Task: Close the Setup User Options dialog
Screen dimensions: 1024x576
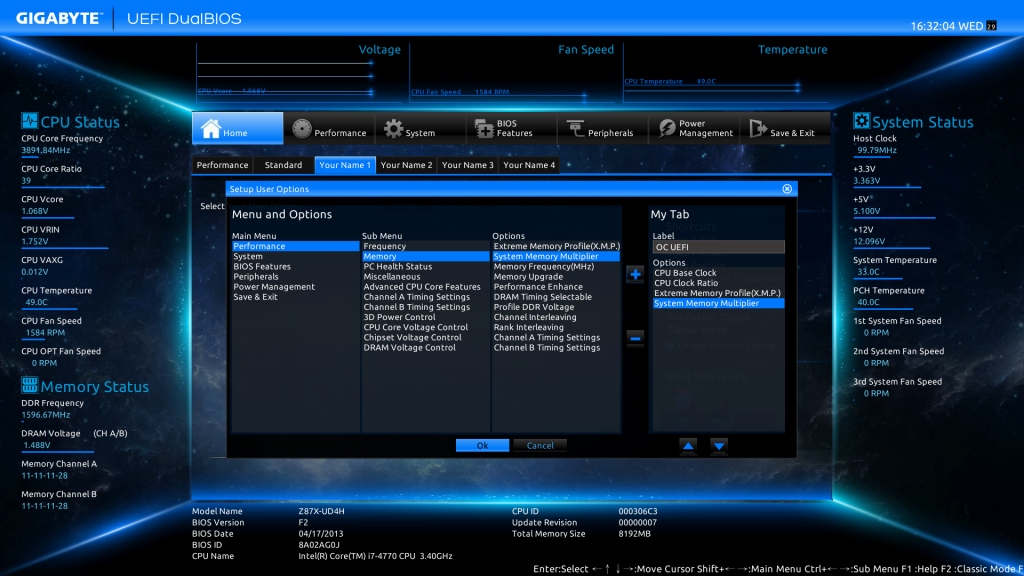Action: coord(787,189)
